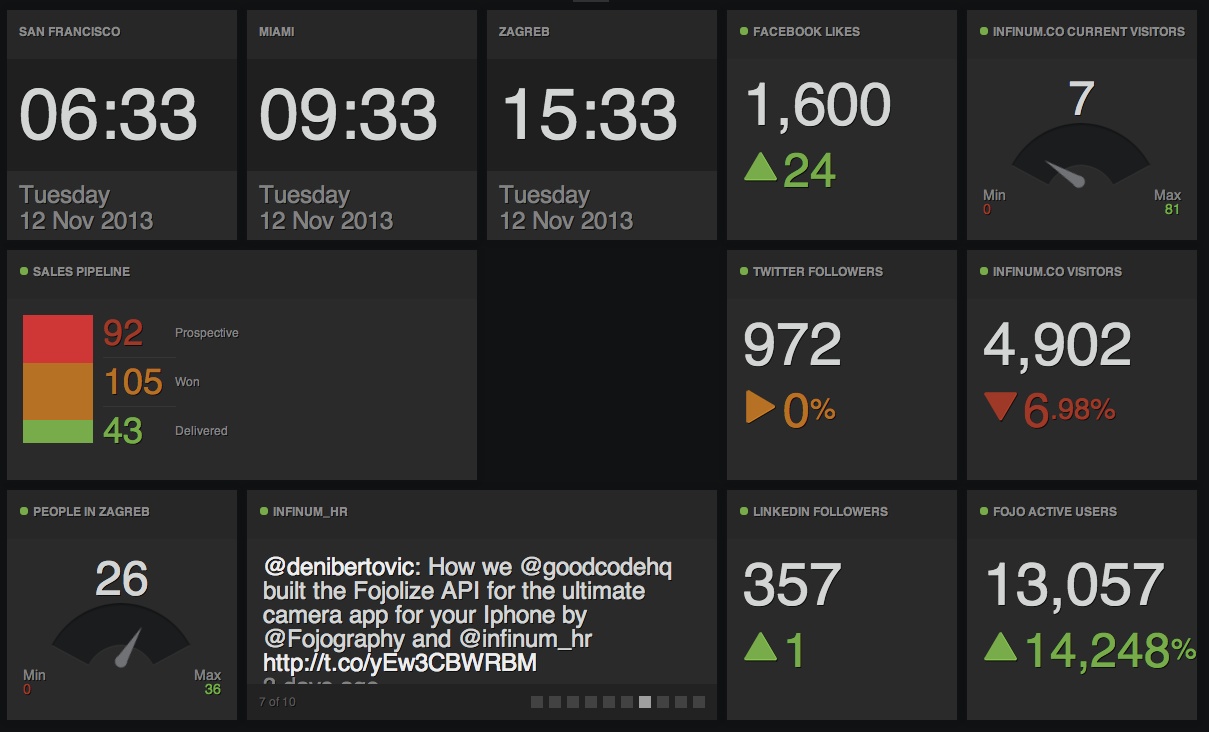Click the status dot next to People in Zagreb
The image size is (1209, 732).
[23, 511]
